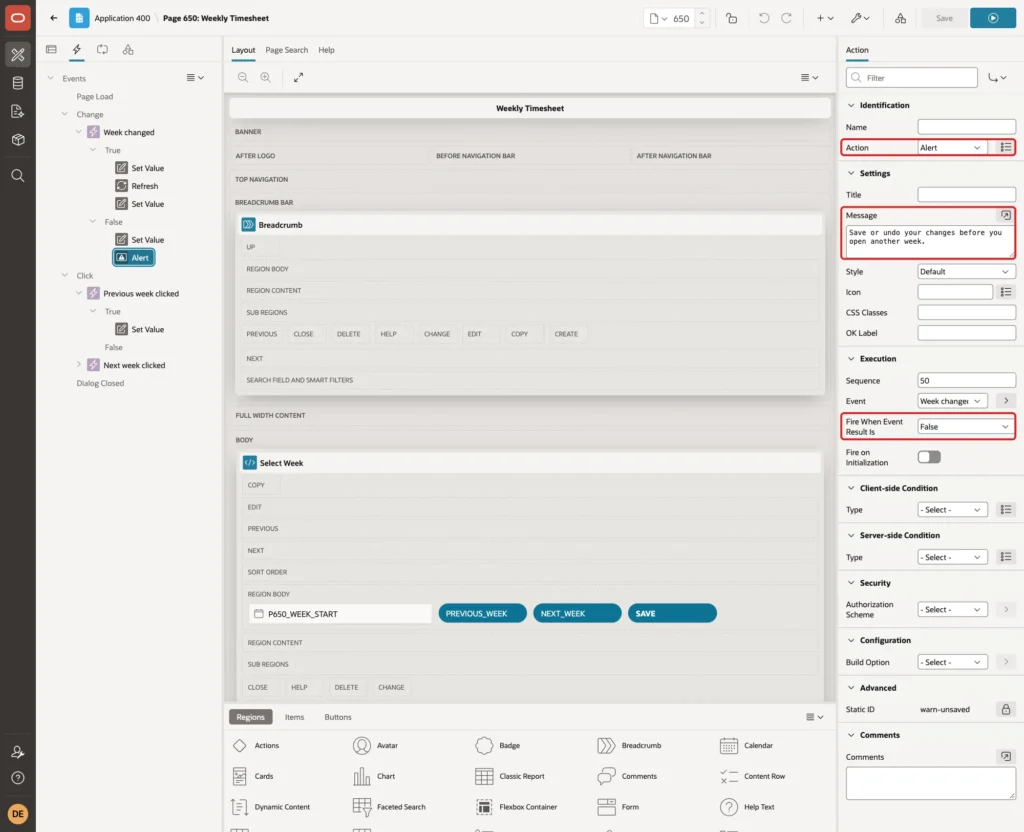Viewport: 1024px width, 832px height.
Task: Open the App Builder sidebar icon
Action: point(18,54)
